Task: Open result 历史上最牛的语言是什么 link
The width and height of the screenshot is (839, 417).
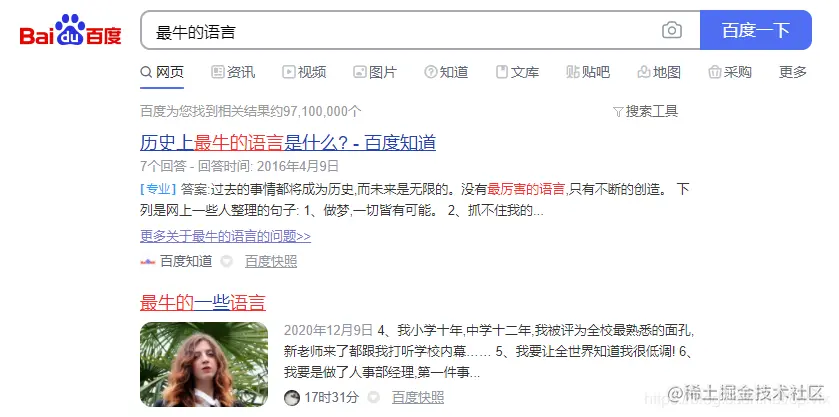Action: 288,143
